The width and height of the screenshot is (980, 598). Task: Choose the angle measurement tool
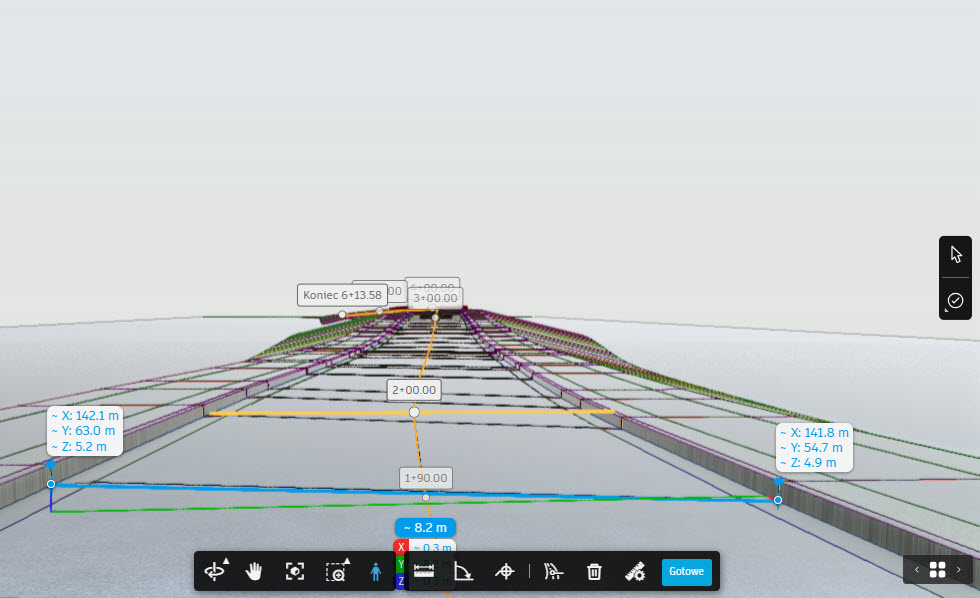[x=464, y=572]
